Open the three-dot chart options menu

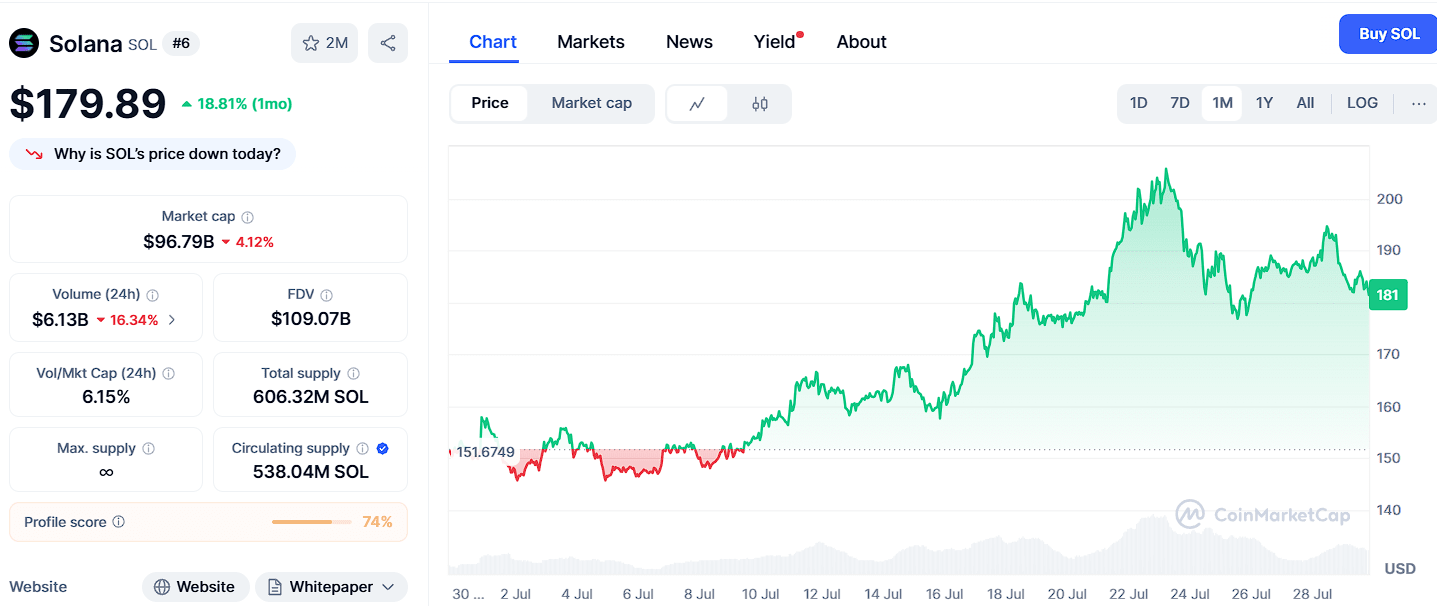[1418, 103]
